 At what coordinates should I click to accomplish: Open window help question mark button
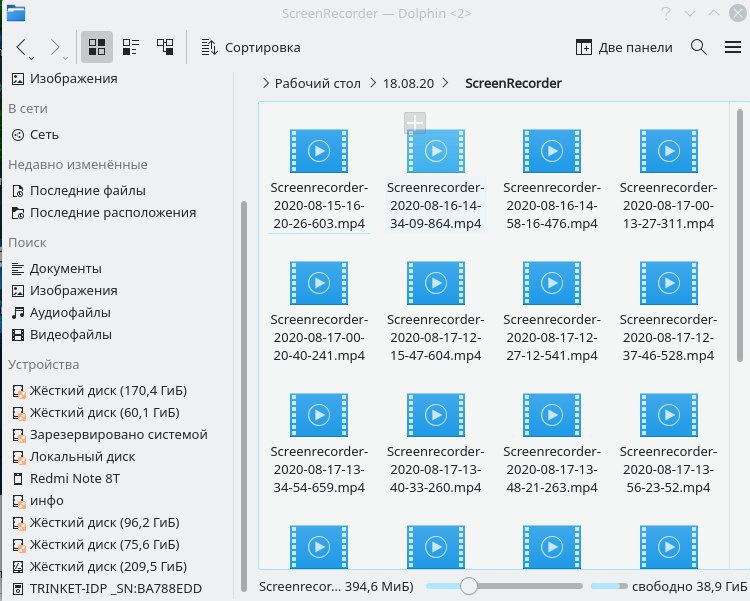click(666, 13)
